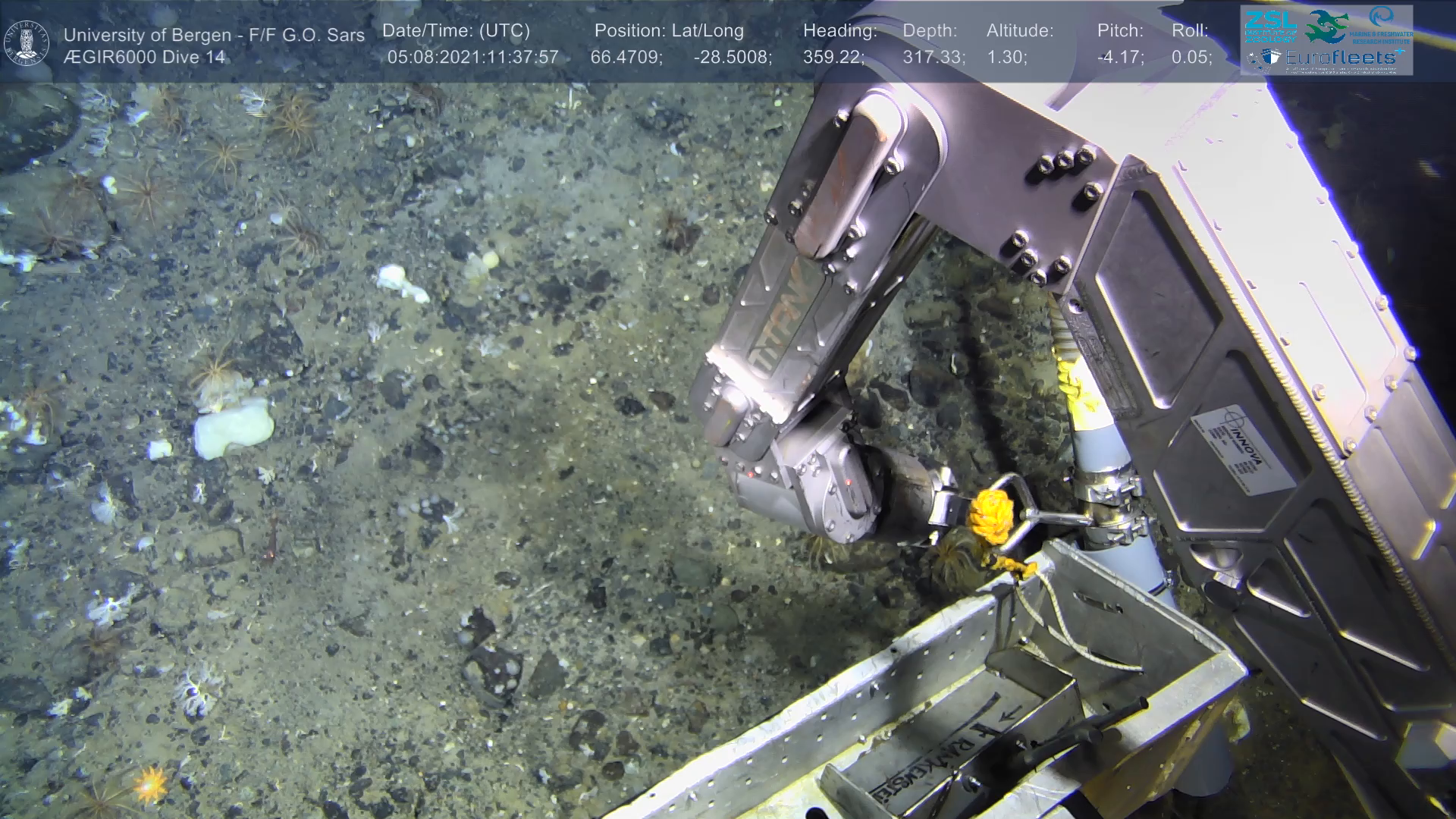Screen dimensions: 1456x819
Task: Click the Eurofleets+ wordmark
Action: tap(1341, 57)
